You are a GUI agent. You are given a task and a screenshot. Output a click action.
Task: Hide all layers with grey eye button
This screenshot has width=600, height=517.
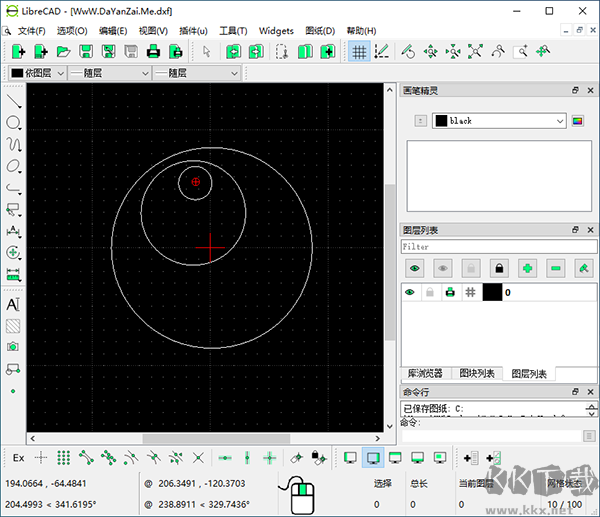443,268
